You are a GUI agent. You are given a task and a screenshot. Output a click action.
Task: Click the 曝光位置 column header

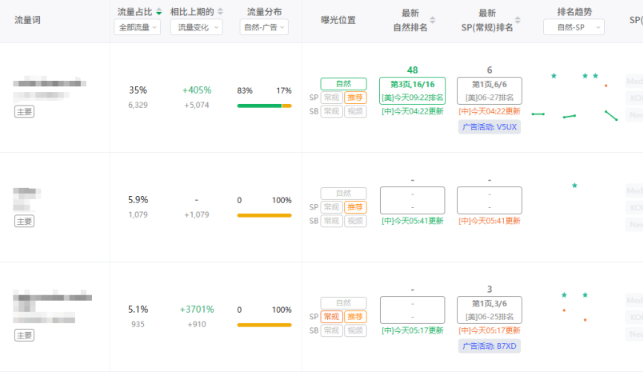338,20
